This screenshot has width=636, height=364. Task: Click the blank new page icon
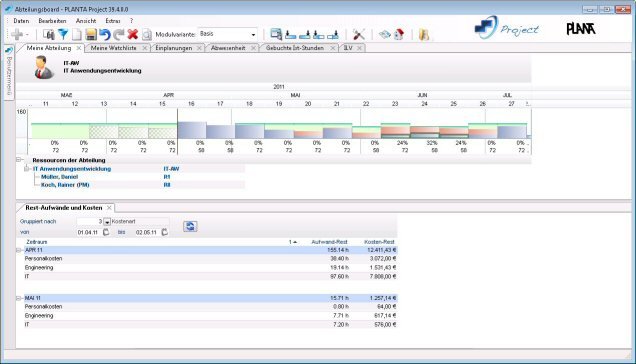[x=77, y=34]
